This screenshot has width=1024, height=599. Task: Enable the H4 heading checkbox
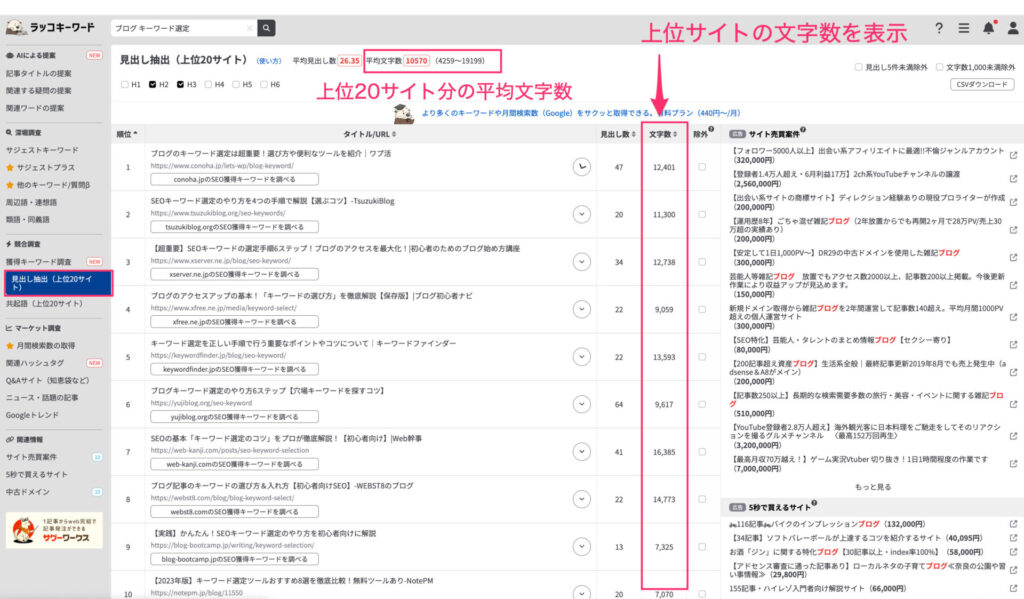[x=208, y=84]
